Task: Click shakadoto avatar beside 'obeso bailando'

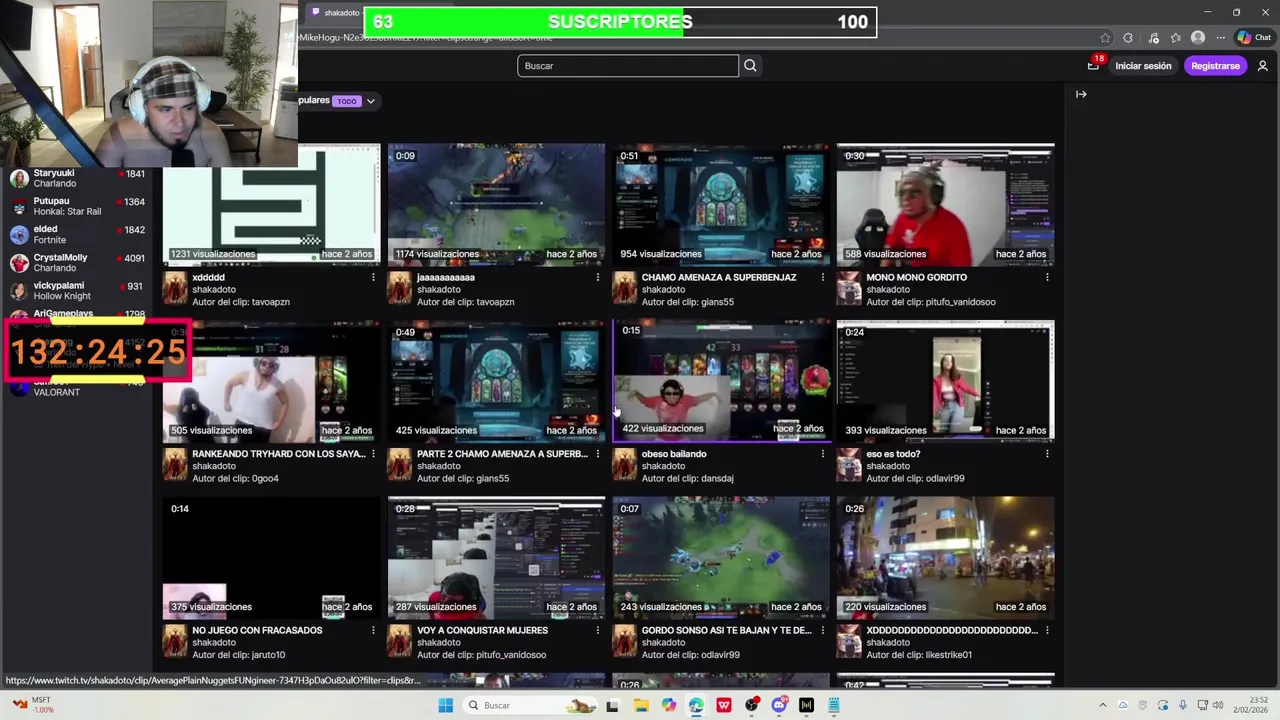Action: (x=624, y=465)
